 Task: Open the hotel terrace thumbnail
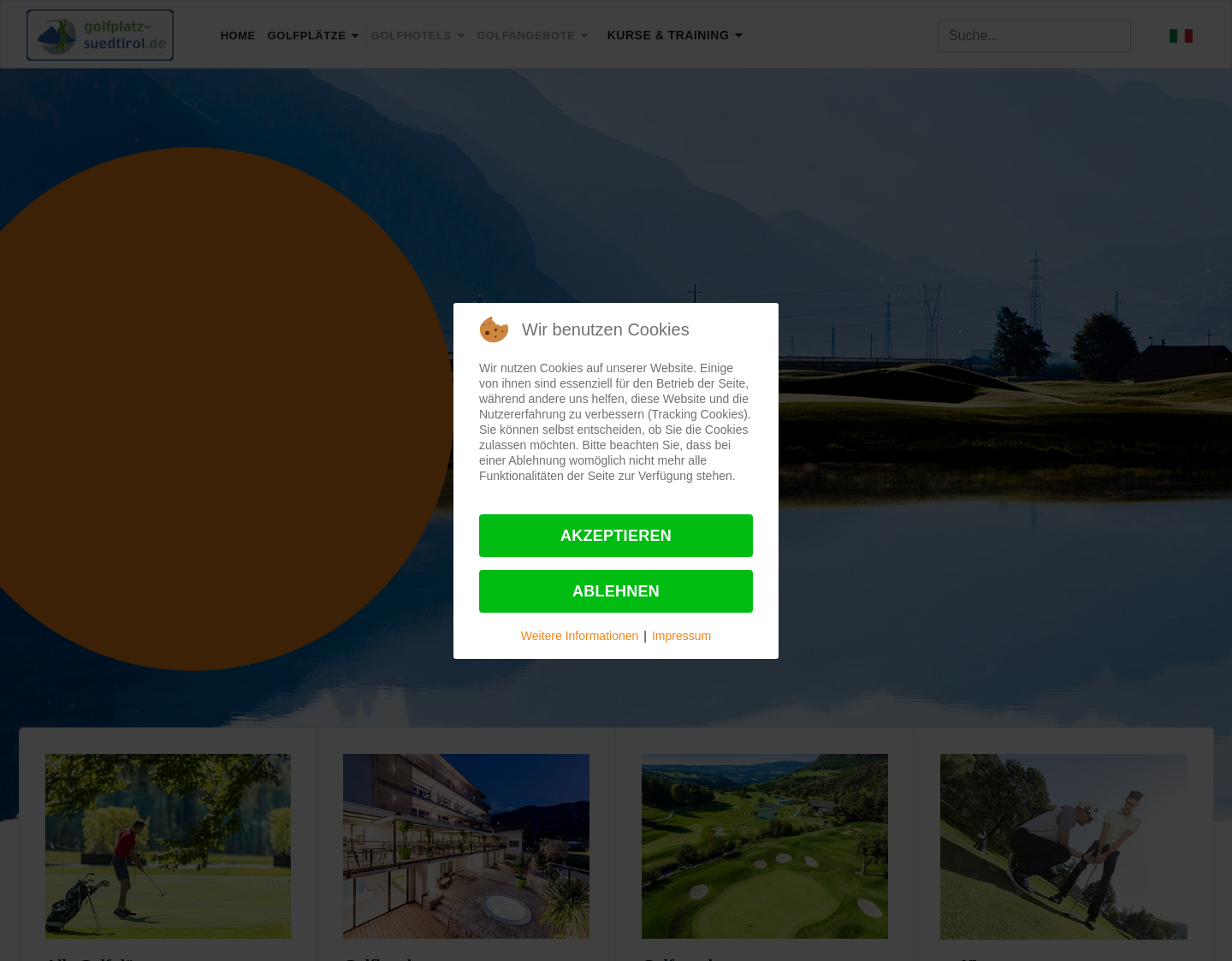[x=466, y=846]
